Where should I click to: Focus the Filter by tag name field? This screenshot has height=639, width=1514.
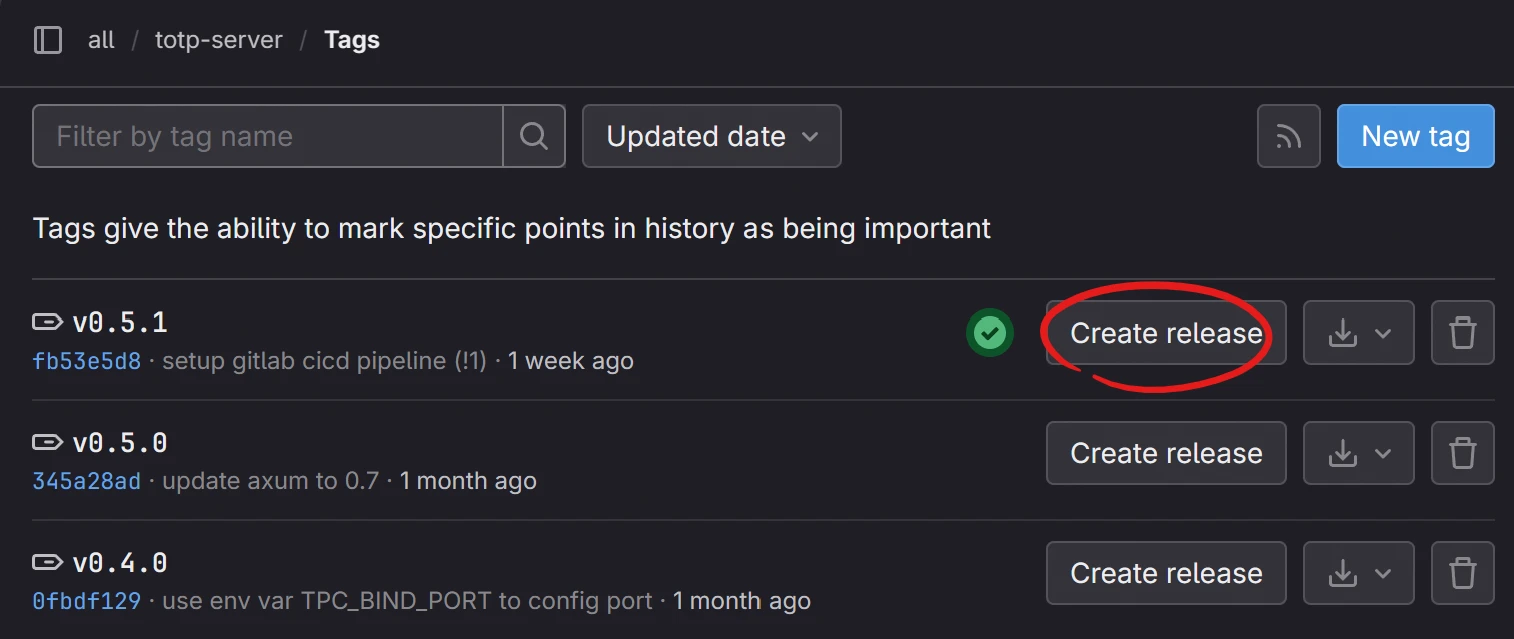point(268,136)
